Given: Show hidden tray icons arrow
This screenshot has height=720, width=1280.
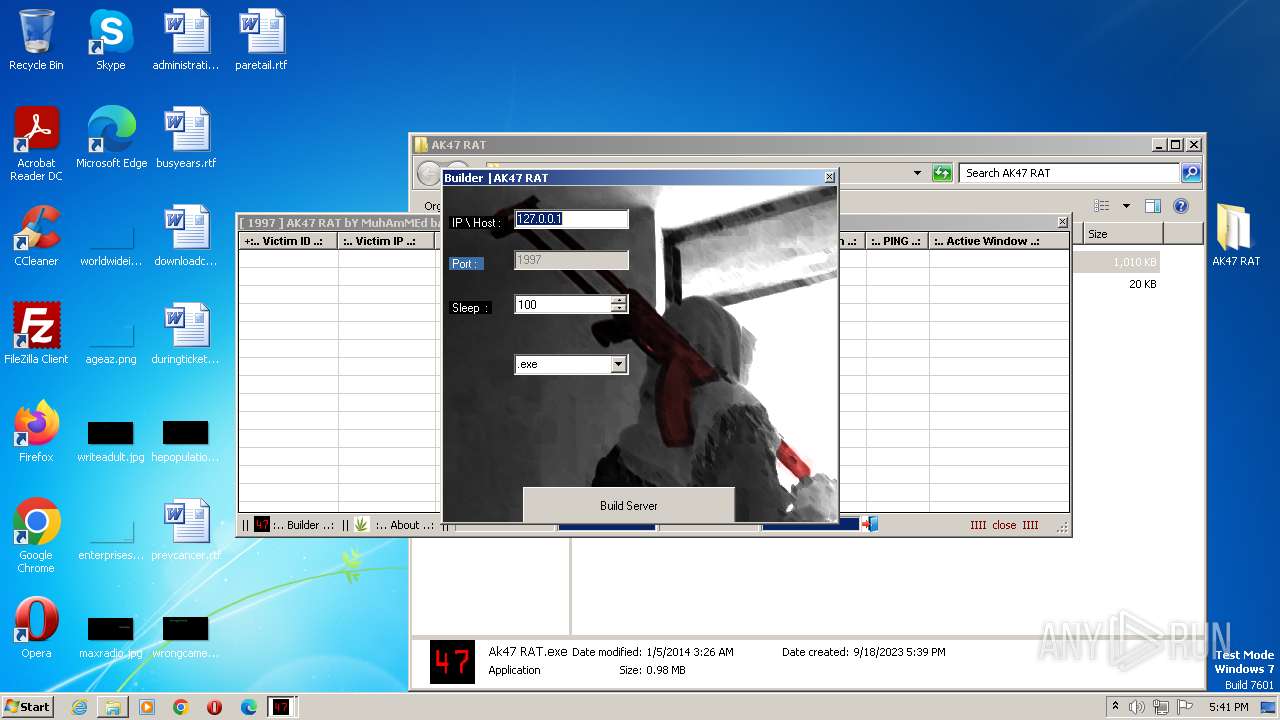Looking at the screenshot, I should pyautogui.click(x=1115, y=706).
